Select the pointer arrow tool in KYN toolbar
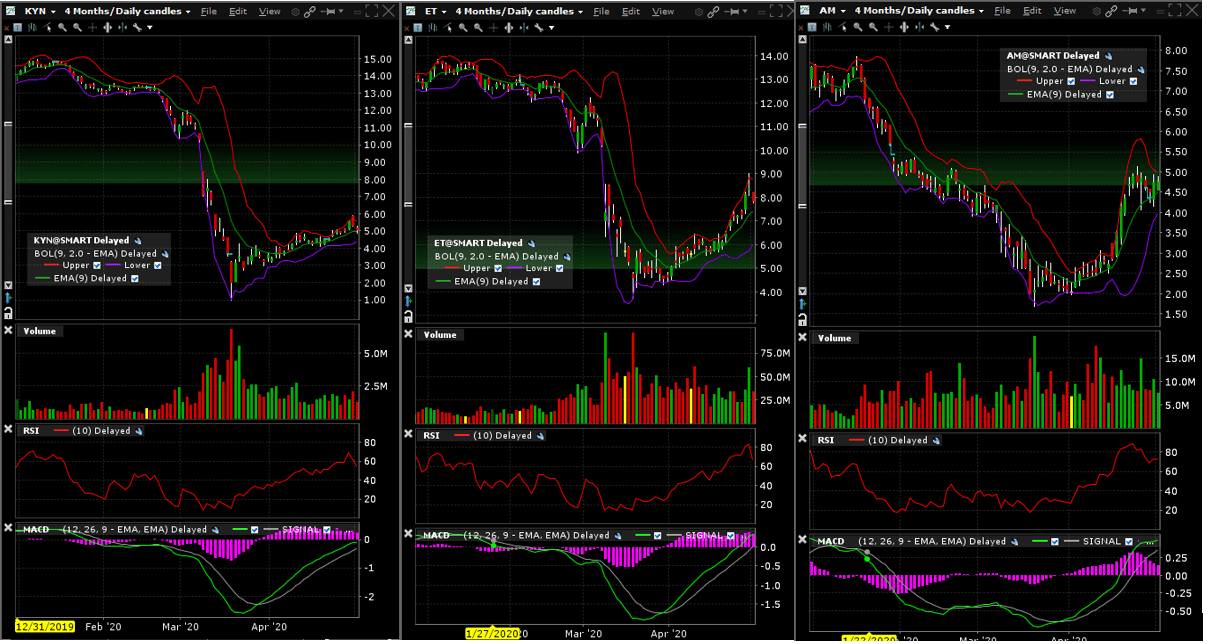The height and width of the screenshot is (644, 1207). [49, 27]
